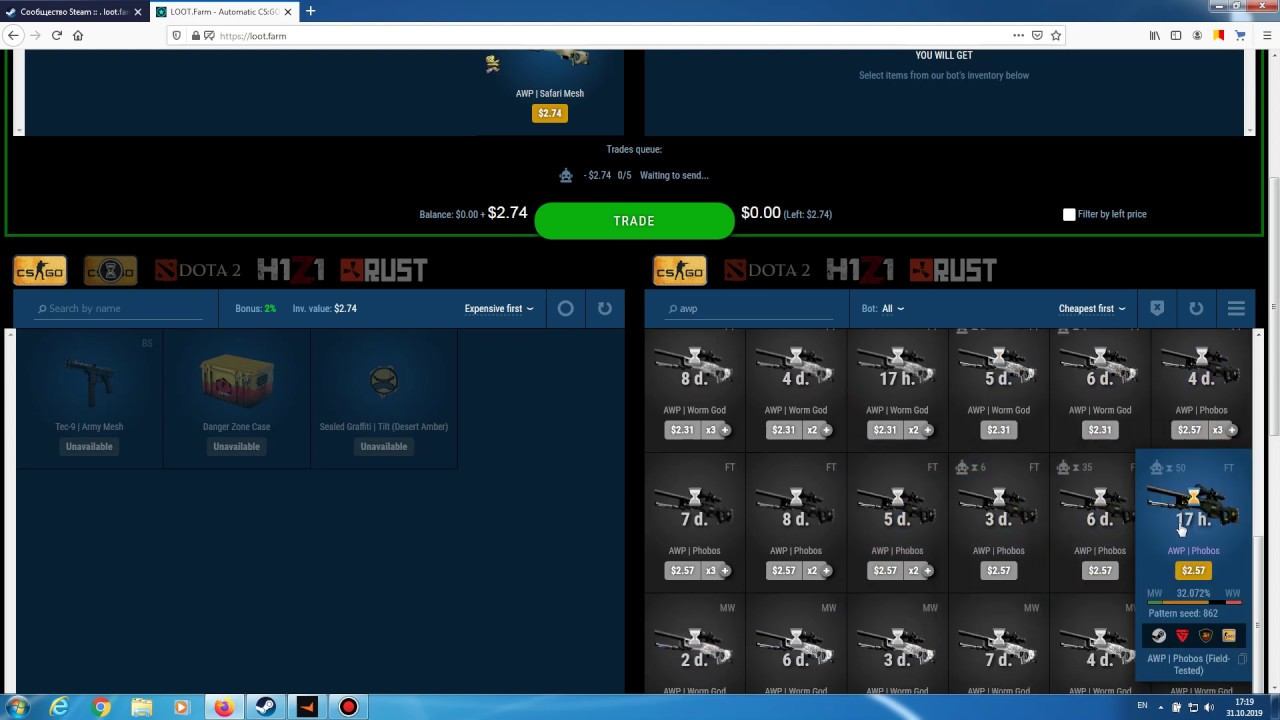
Task: Open the bot inventory hamburger menu
Action: pos(1236,308)
